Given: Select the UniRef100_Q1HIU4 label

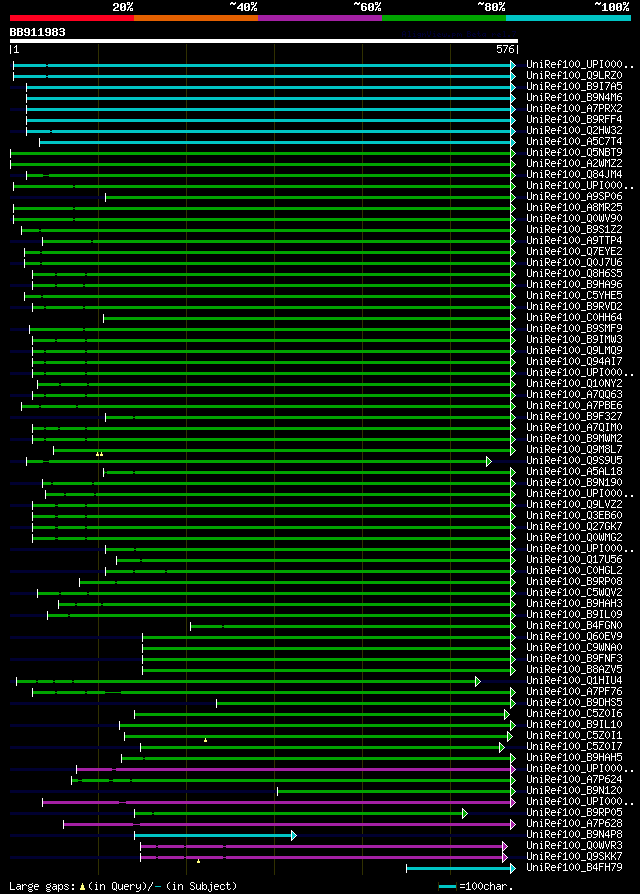Looking at the screenshot, I should (574, 681).
